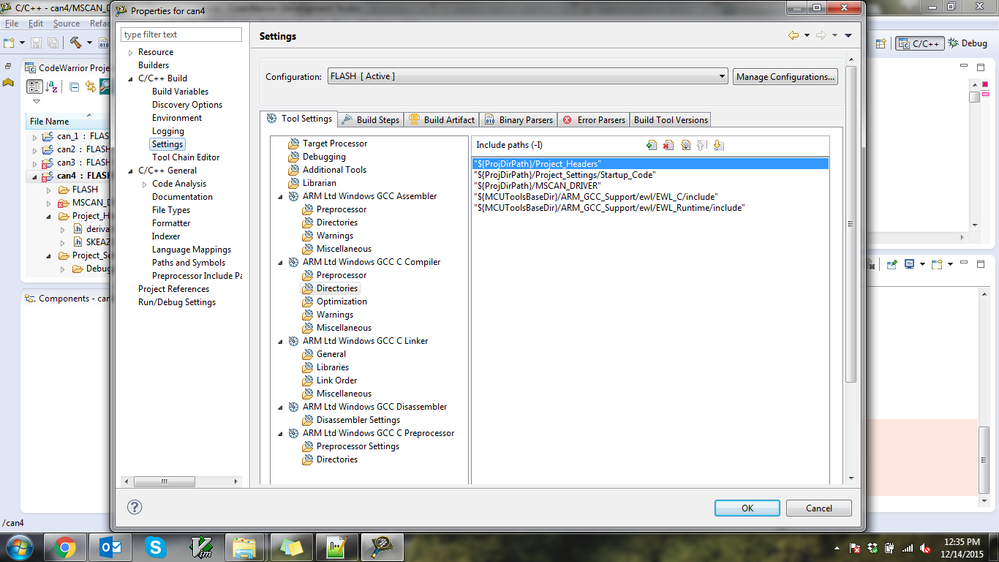Collapse ARM Ltd Windows GCC Assembler
Viewport: 999px width, 562px height.
click(x=280, y=196)
